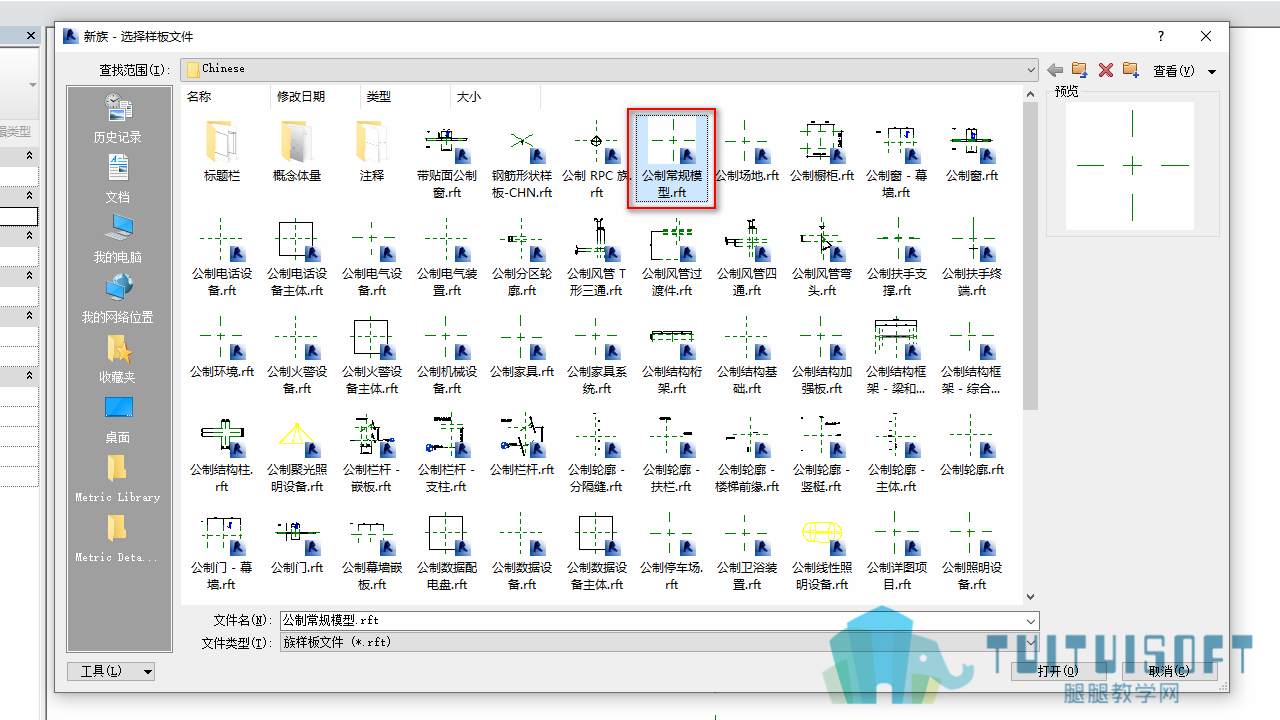The image size is (1280, 720).
Task: Open 我的电脑 in the places bar
Action: point(118,238)
